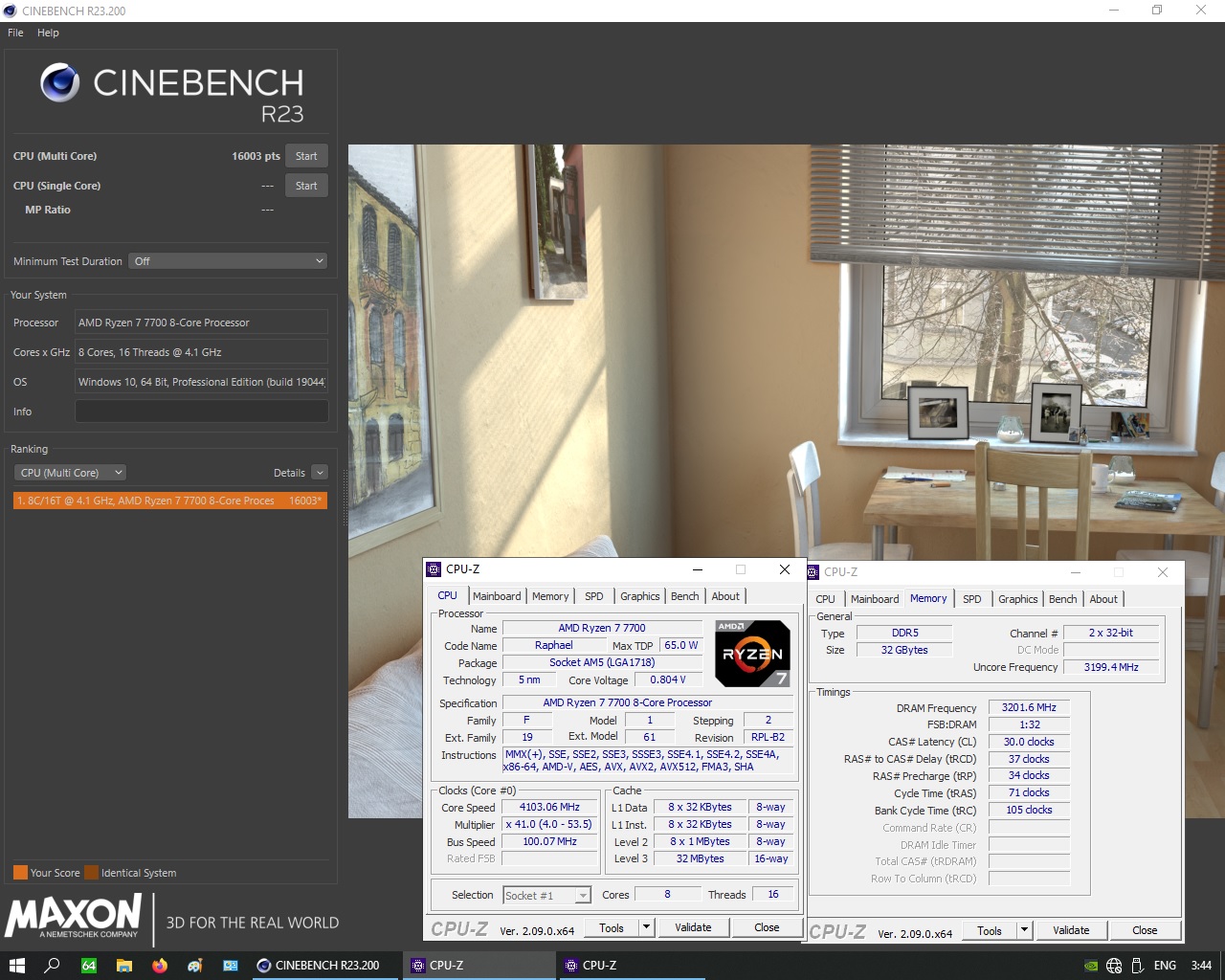Click Tools button in CPU-Z Memory window
1225x980 pixels.
990,930
